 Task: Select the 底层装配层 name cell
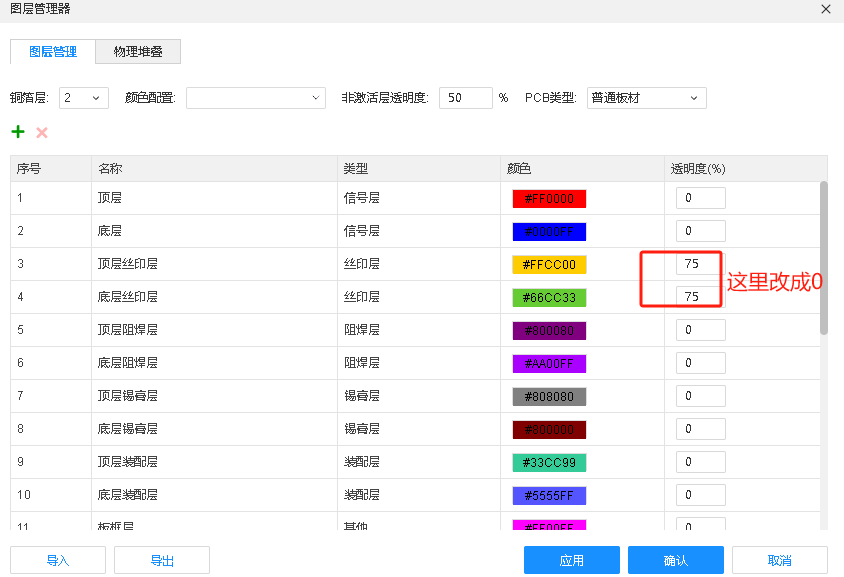click(214, 495)
